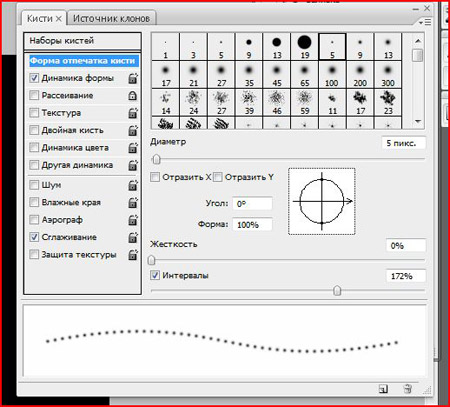Toggle the lock icon beside Динамика формы

click(x=133, y=79)
